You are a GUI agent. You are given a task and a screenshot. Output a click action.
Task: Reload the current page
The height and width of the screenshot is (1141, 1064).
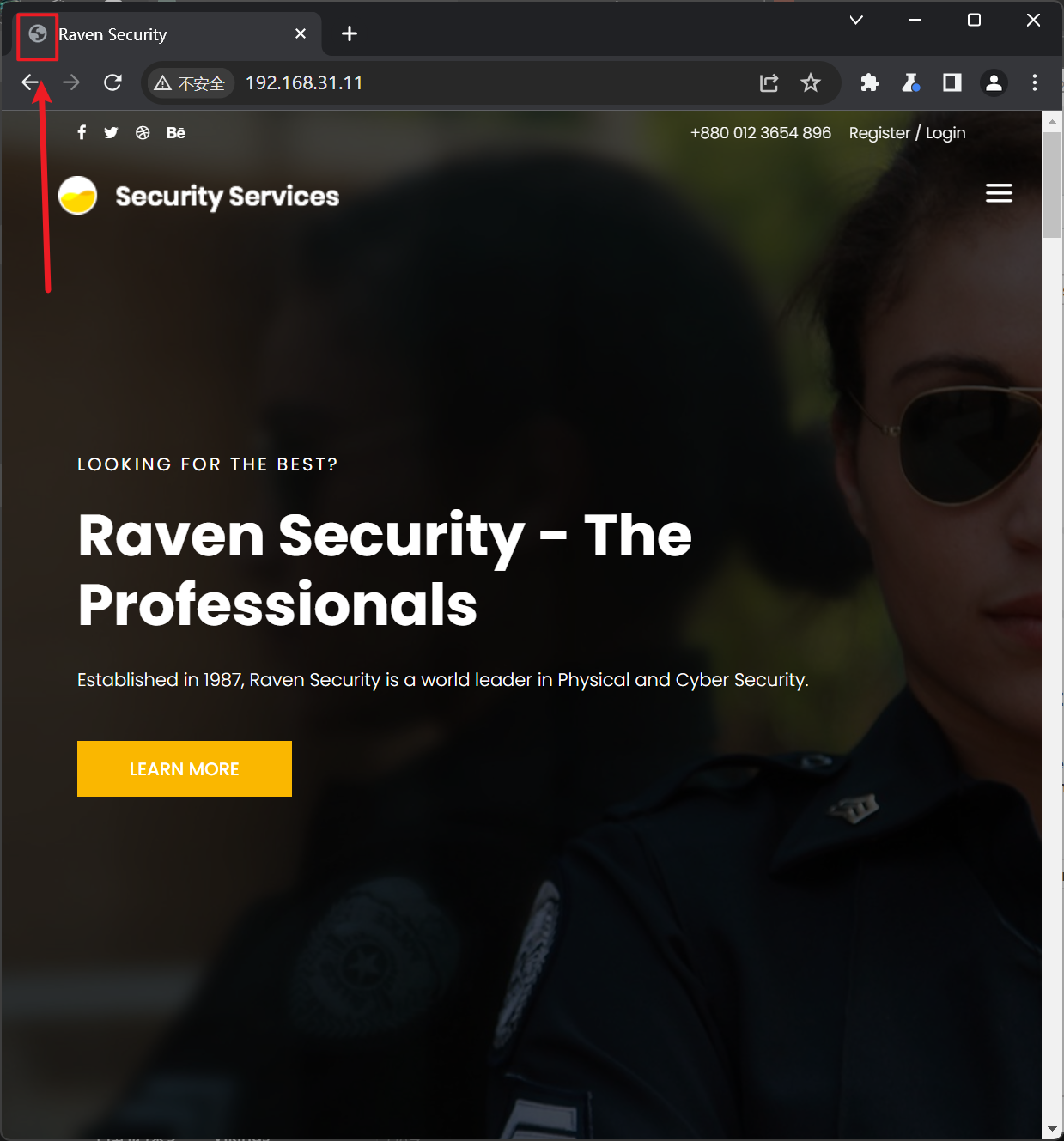pos(112,82)
